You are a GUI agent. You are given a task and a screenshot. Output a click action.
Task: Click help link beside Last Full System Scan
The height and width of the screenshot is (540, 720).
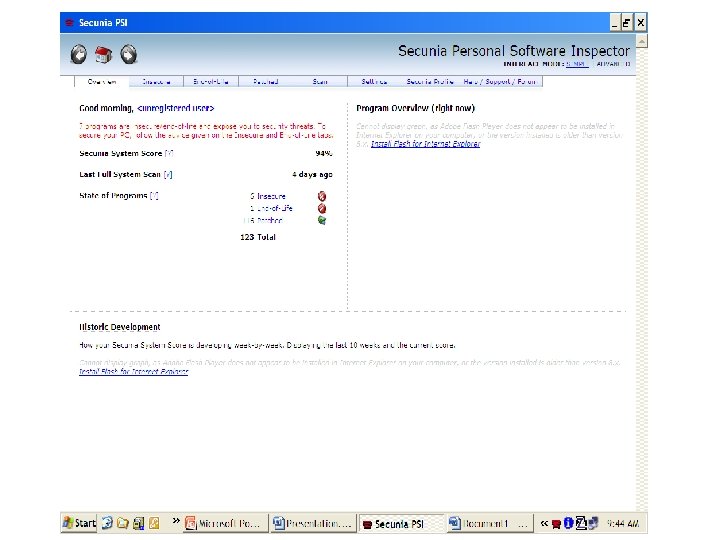click(168, 174)
